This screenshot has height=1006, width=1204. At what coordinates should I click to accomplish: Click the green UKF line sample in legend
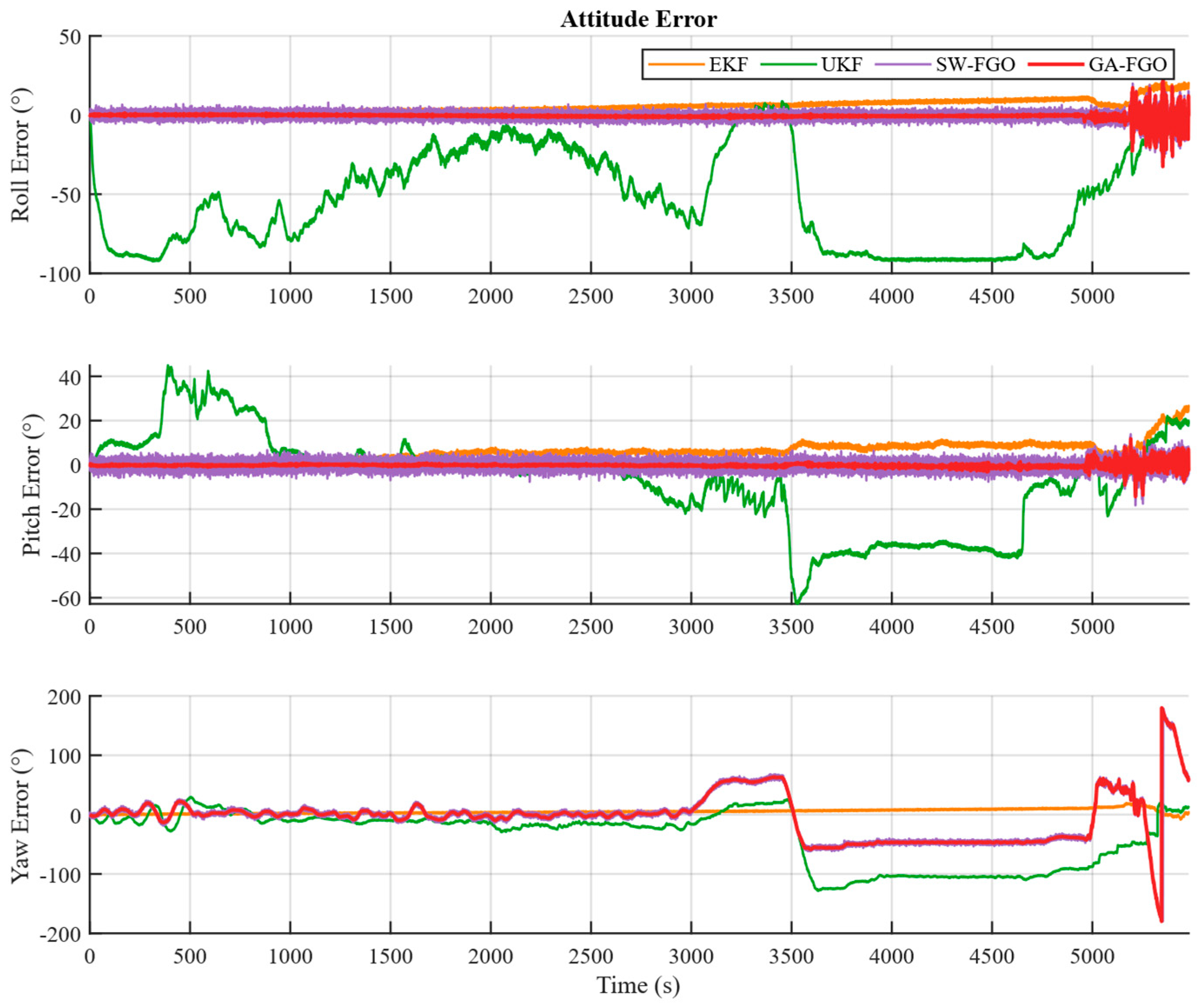[x=788, y=65]
